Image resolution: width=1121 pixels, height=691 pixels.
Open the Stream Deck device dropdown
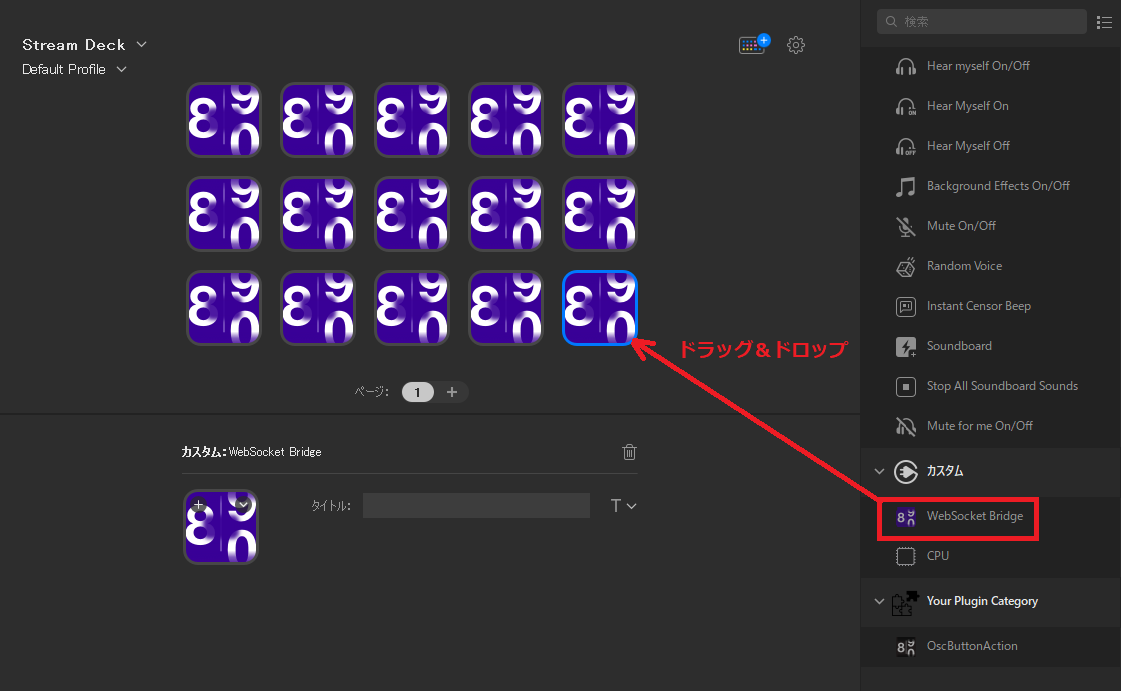[84, 44]
